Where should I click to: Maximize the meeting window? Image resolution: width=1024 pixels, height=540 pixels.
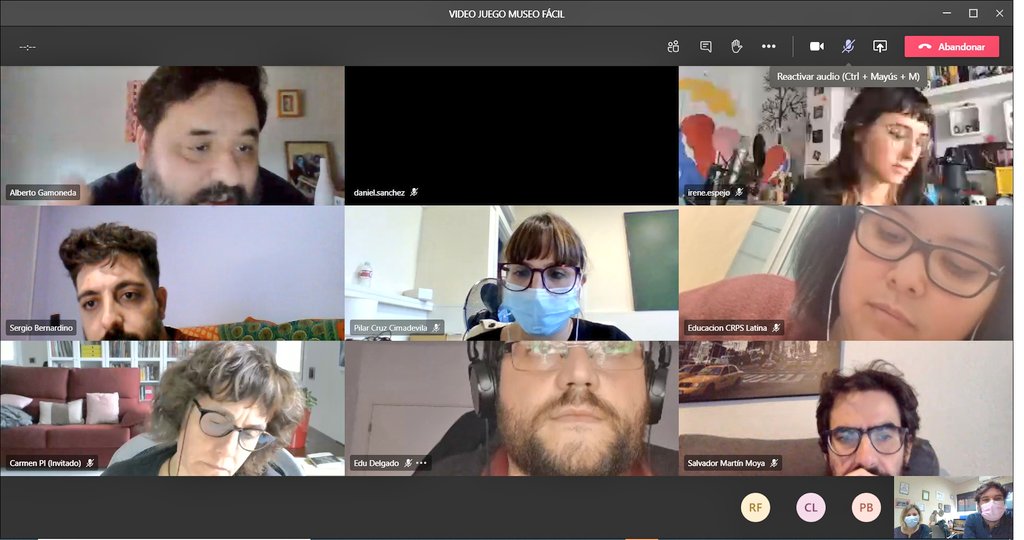[x=973, y=13]
